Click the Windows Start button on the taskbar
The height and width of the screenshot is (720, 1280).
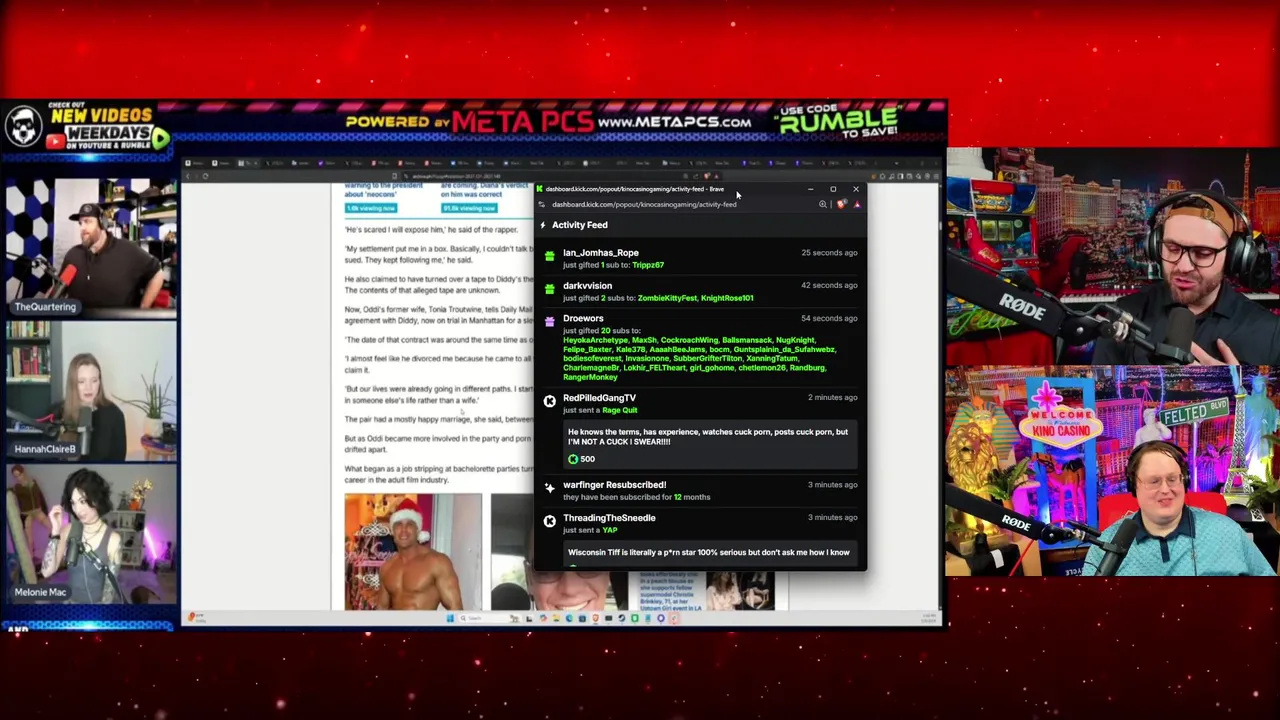point(451,618)
